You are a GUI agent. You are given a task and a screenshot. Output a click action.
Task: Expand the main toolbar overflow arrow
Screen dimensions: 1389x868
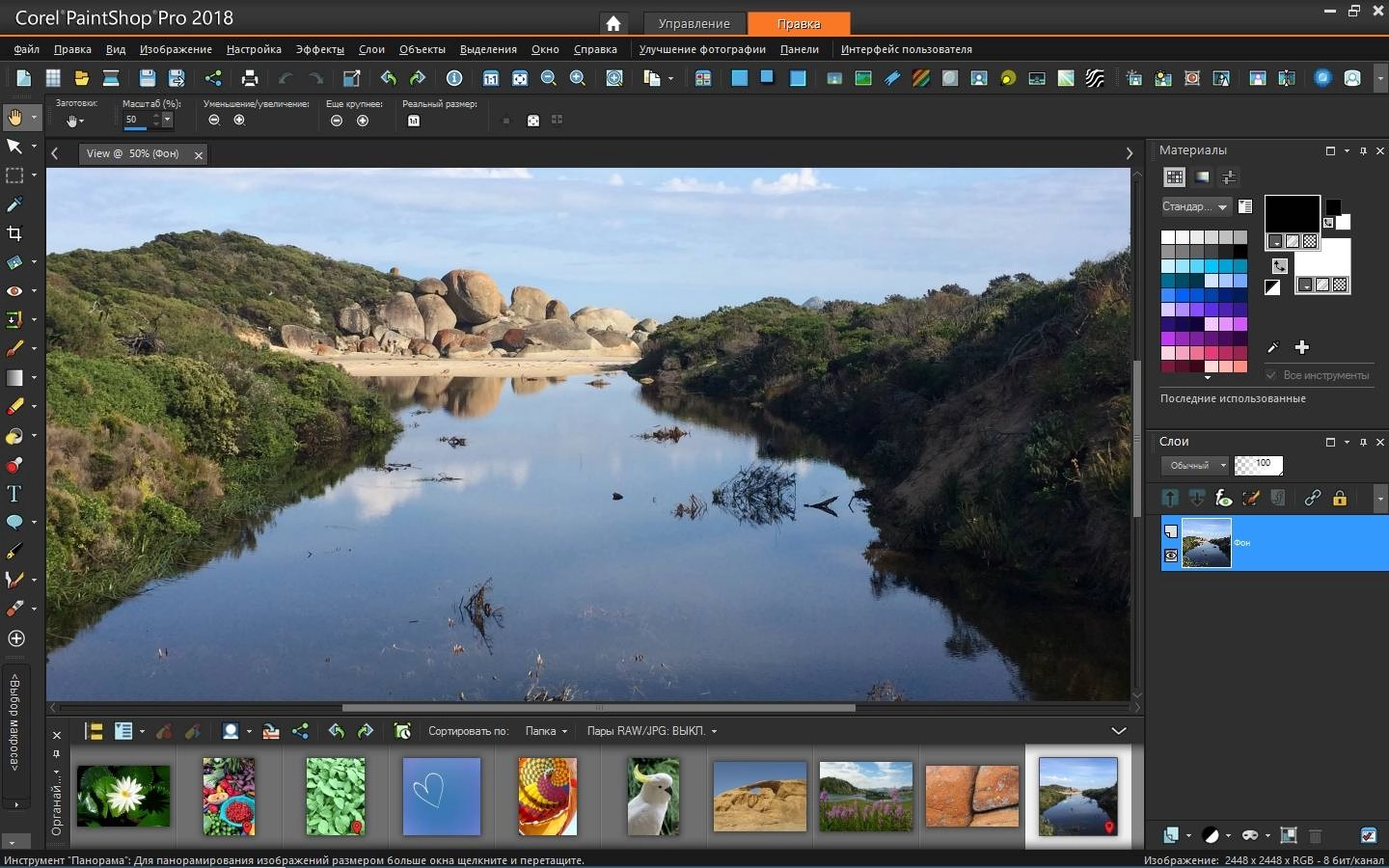tap(1380, 78)
